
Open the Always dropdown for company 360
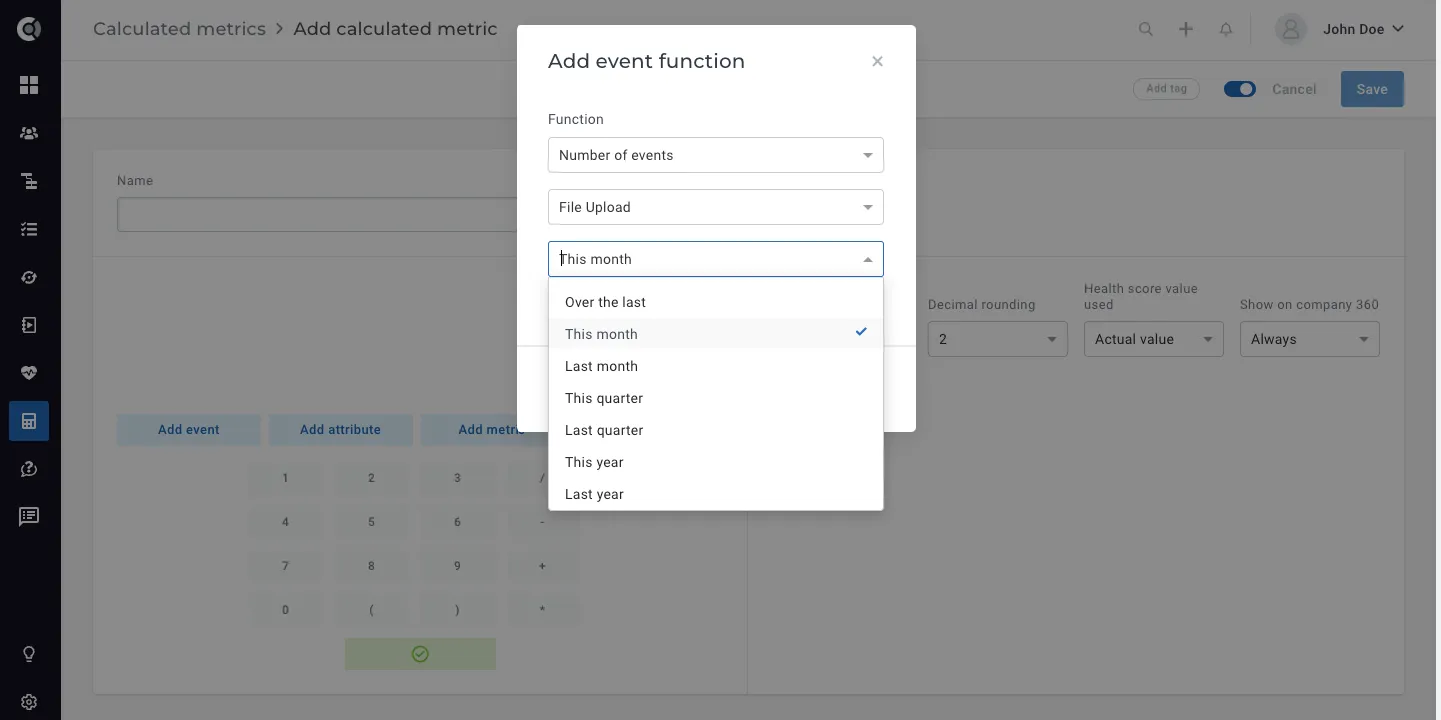(x=1309, y=339)
